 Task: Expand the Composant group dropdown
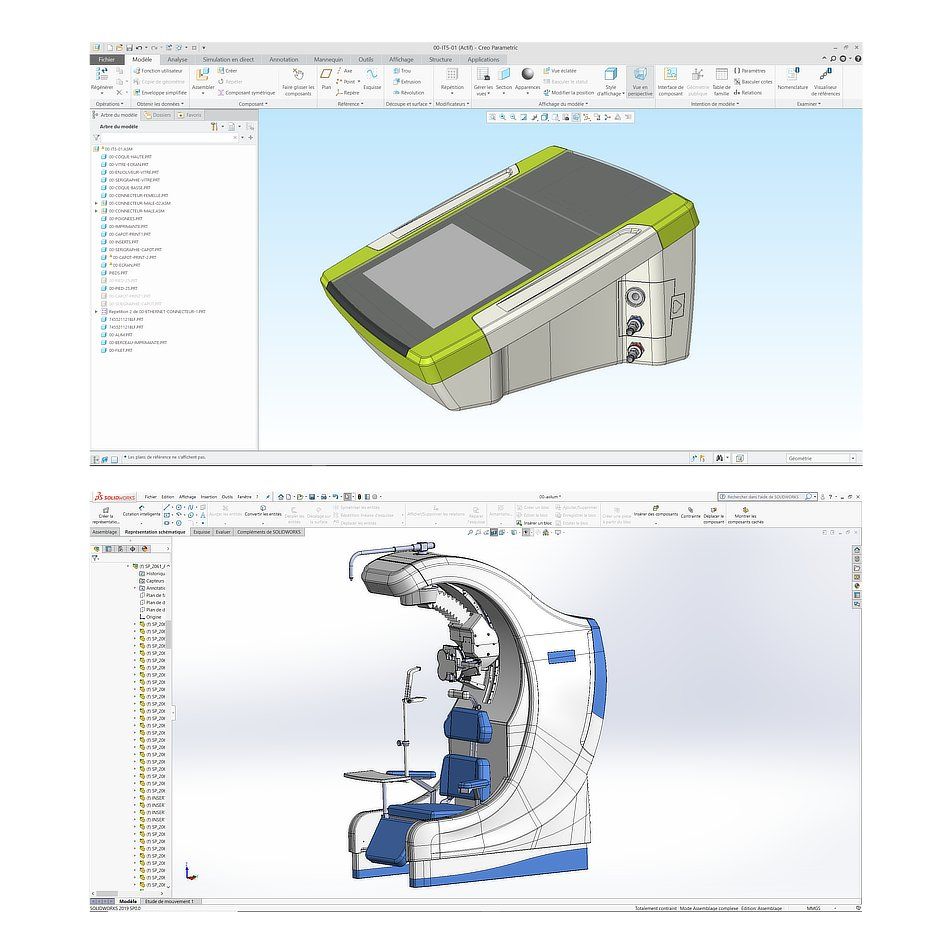[253, 104]
